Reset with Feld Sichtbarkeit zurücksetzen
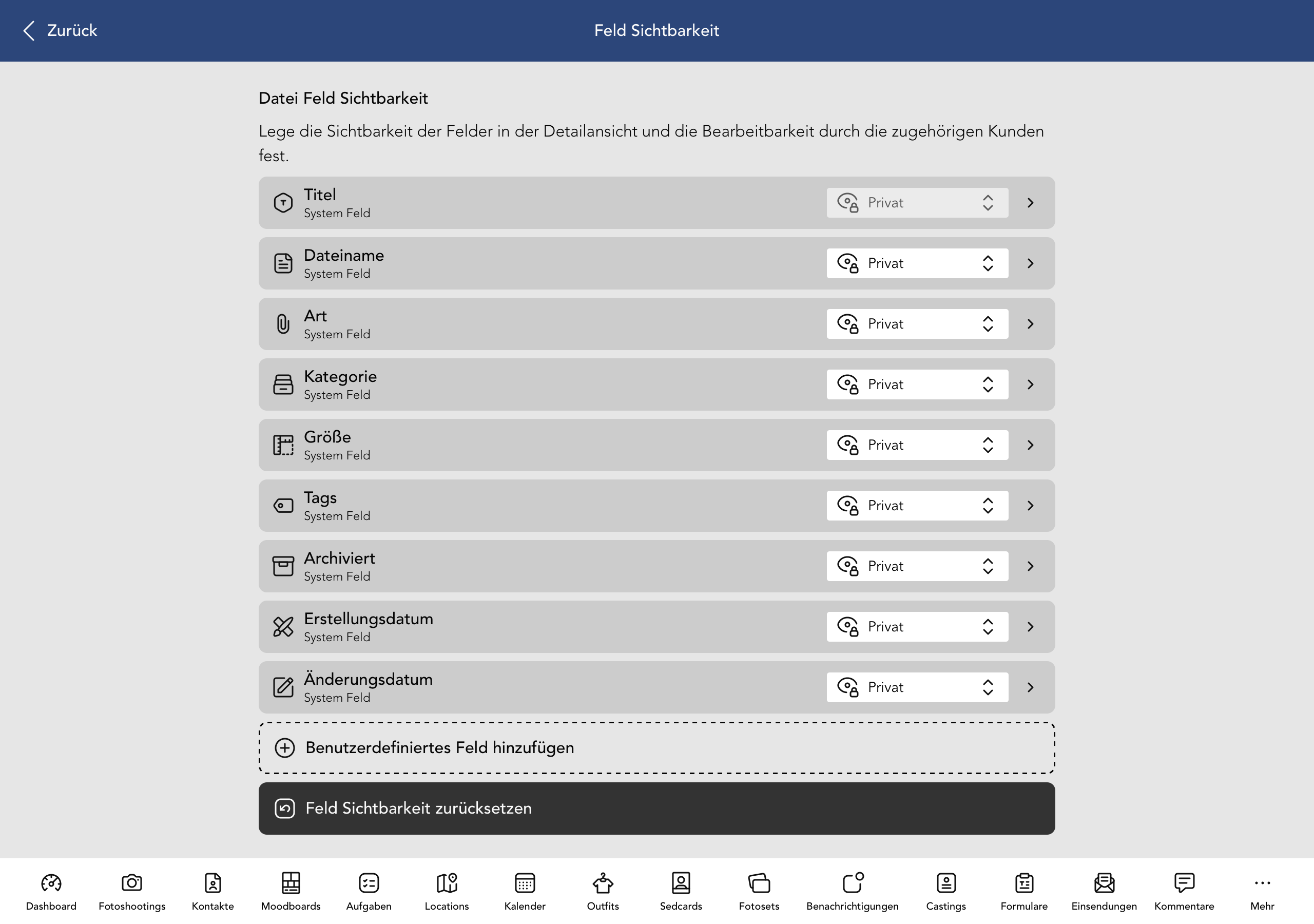1314x924 pixels. coord(656,808)
